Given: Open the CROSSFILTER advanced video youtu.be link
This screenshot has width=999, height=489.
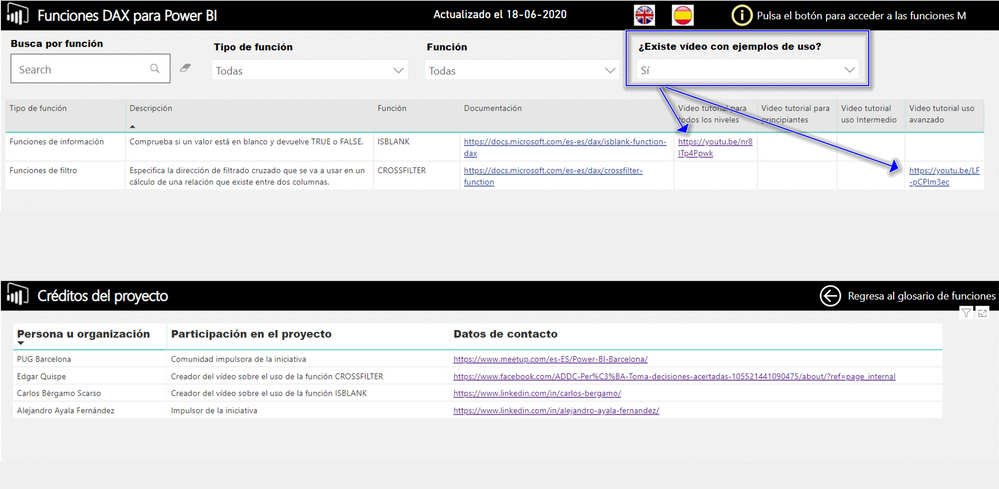Looking at the screenshot, I should click(944, 176).
